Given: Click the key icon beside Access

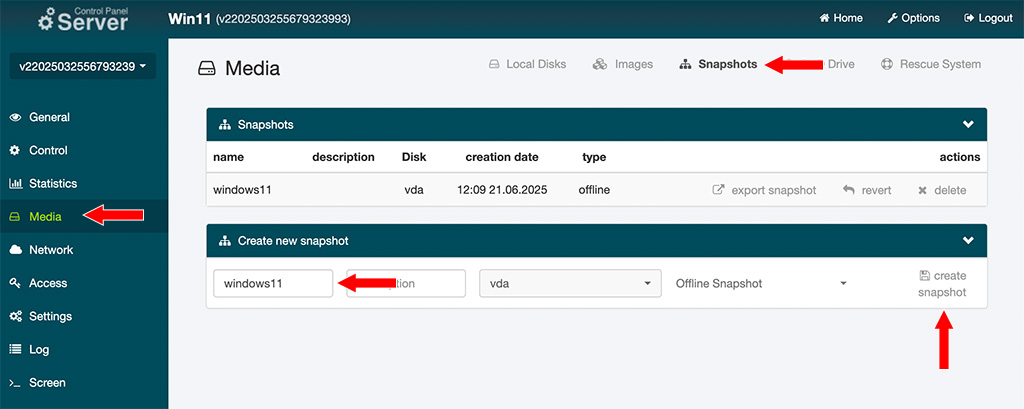Looking at the screenshot, I should (15, 284).
